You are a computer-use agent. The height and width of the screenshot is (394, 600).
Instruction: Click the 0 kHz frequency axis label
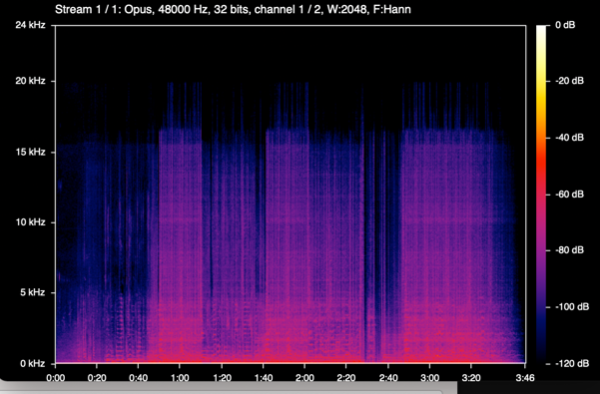pyautogui.click(x=33, y=363)
